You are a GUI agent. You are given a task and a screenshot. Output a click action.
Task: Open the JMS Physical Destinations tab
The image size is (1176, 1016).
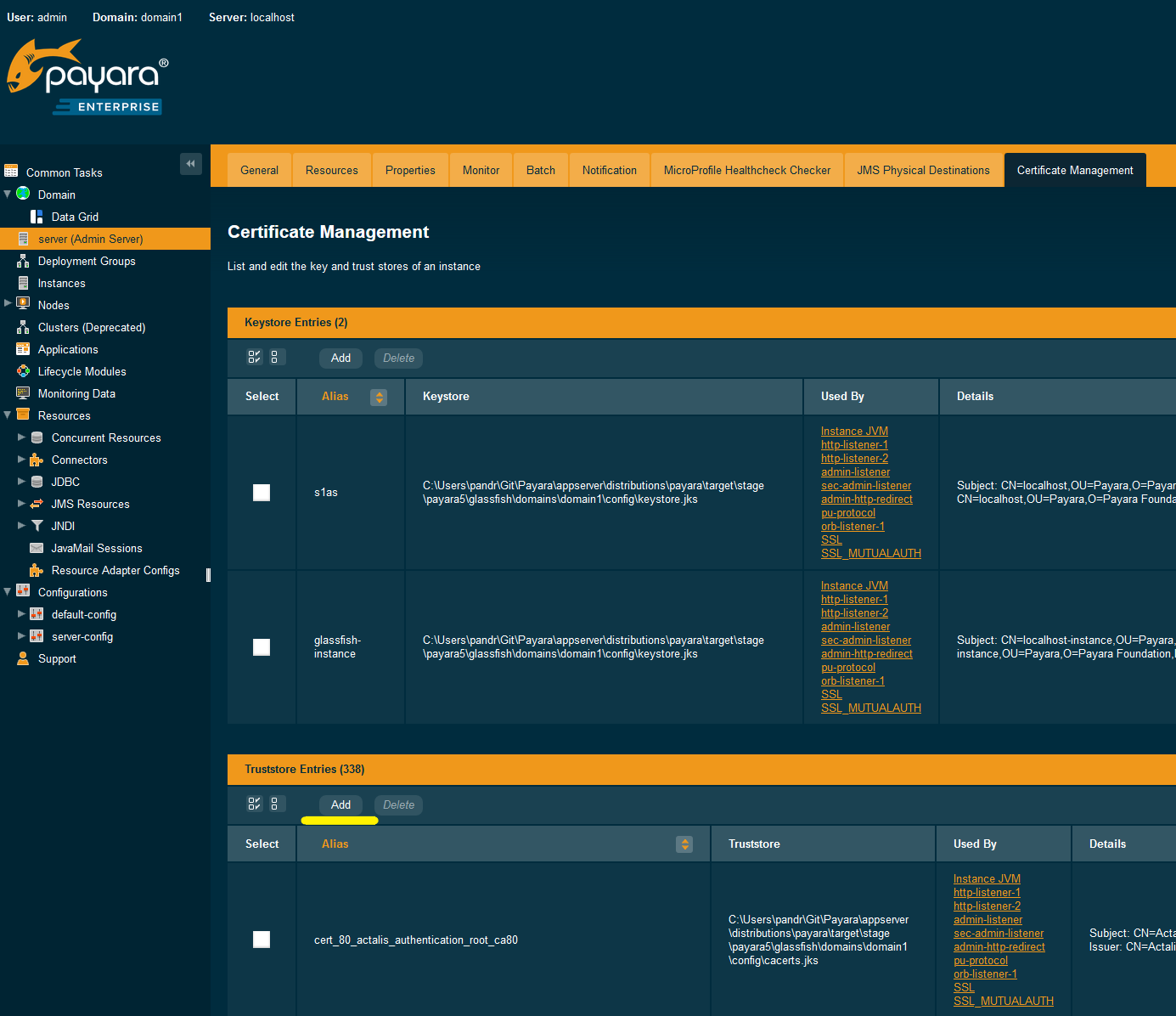point(923,170)
